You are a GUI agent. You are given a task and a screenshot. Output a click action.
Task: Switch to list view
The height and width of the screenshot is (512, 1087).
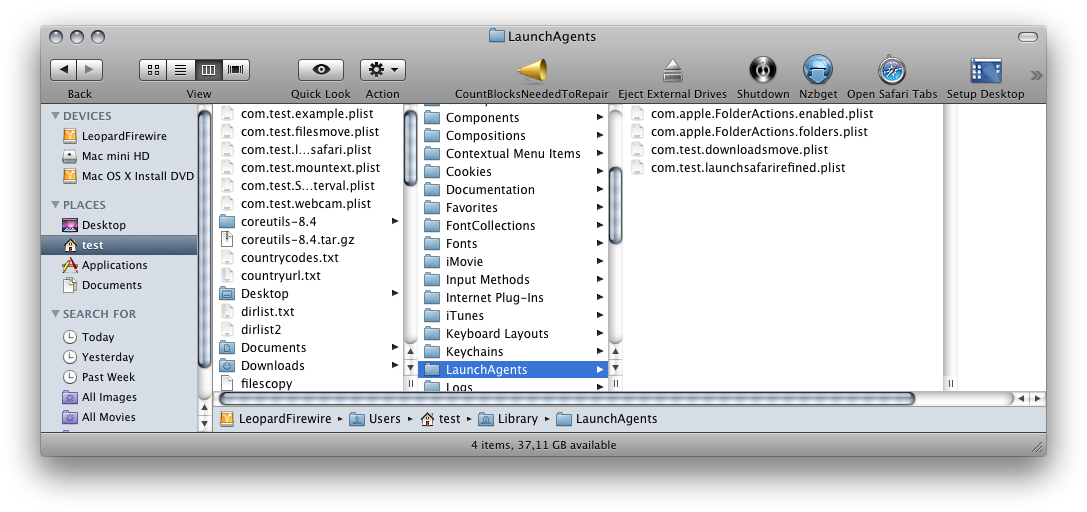[x=181, y=70]
